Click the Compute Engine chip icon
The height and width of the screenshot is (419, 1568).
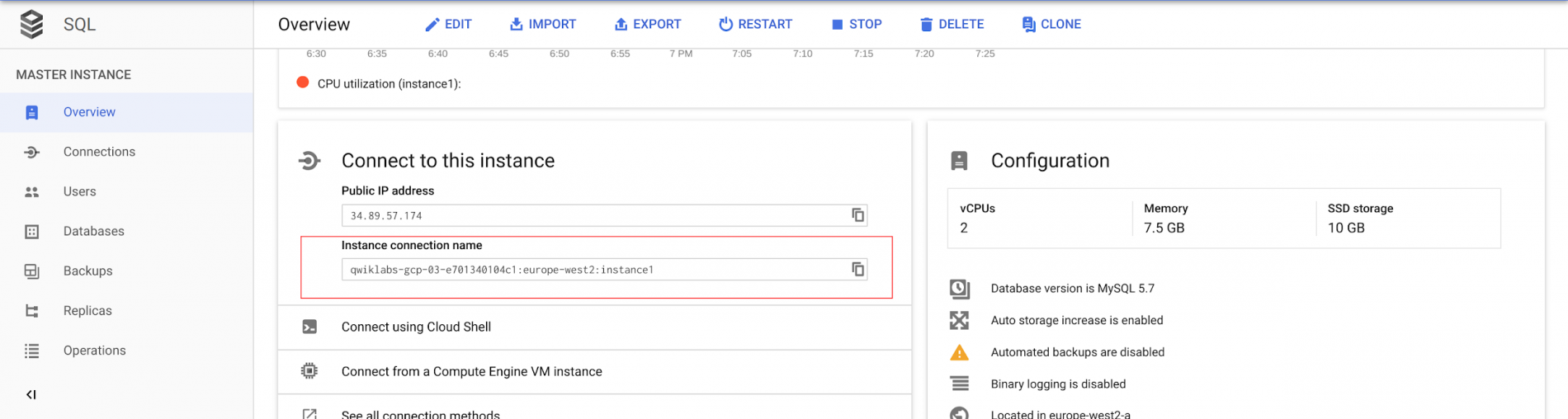(309, 371)
